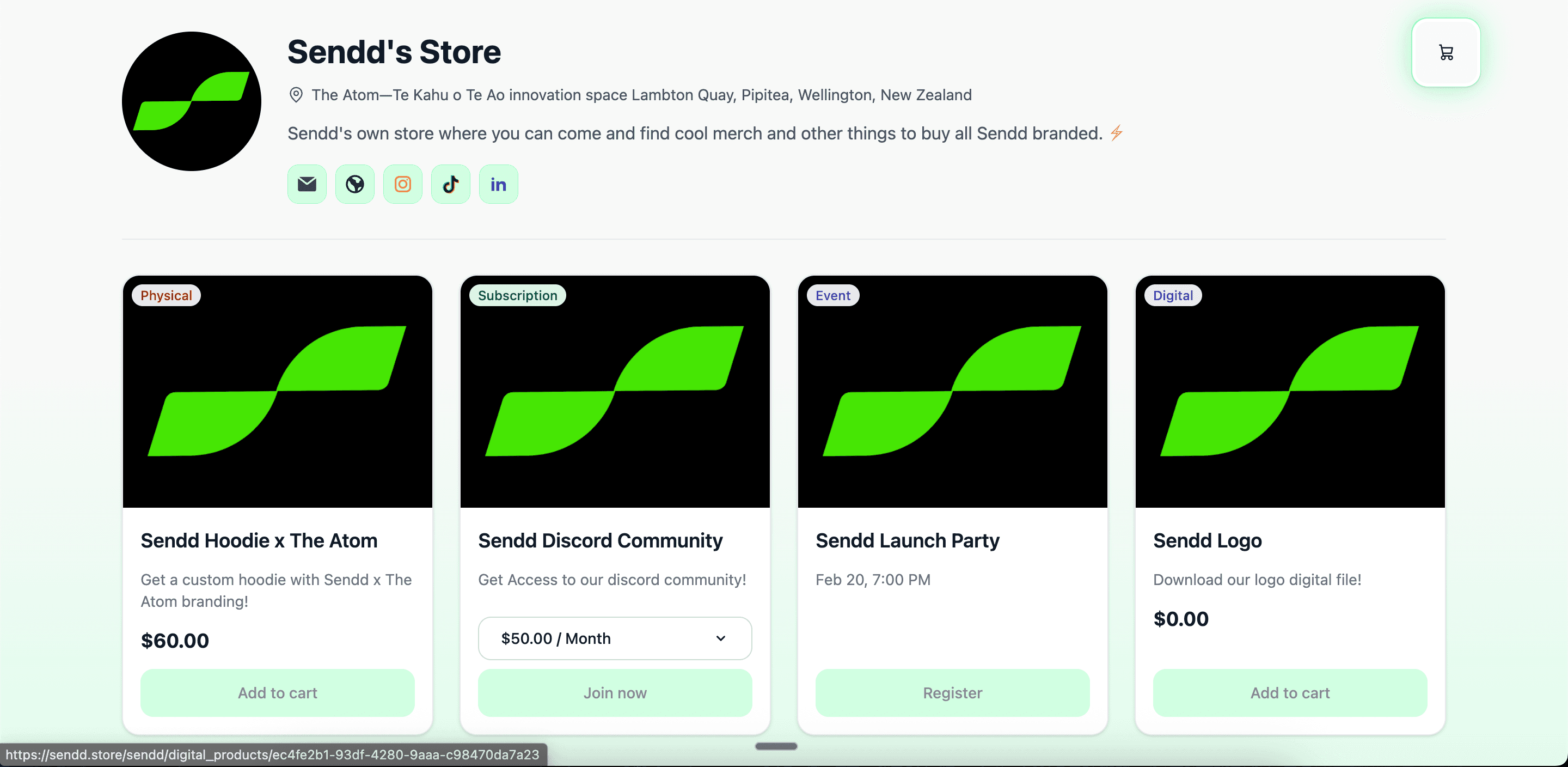Open the website globe icon

[355, 184]
